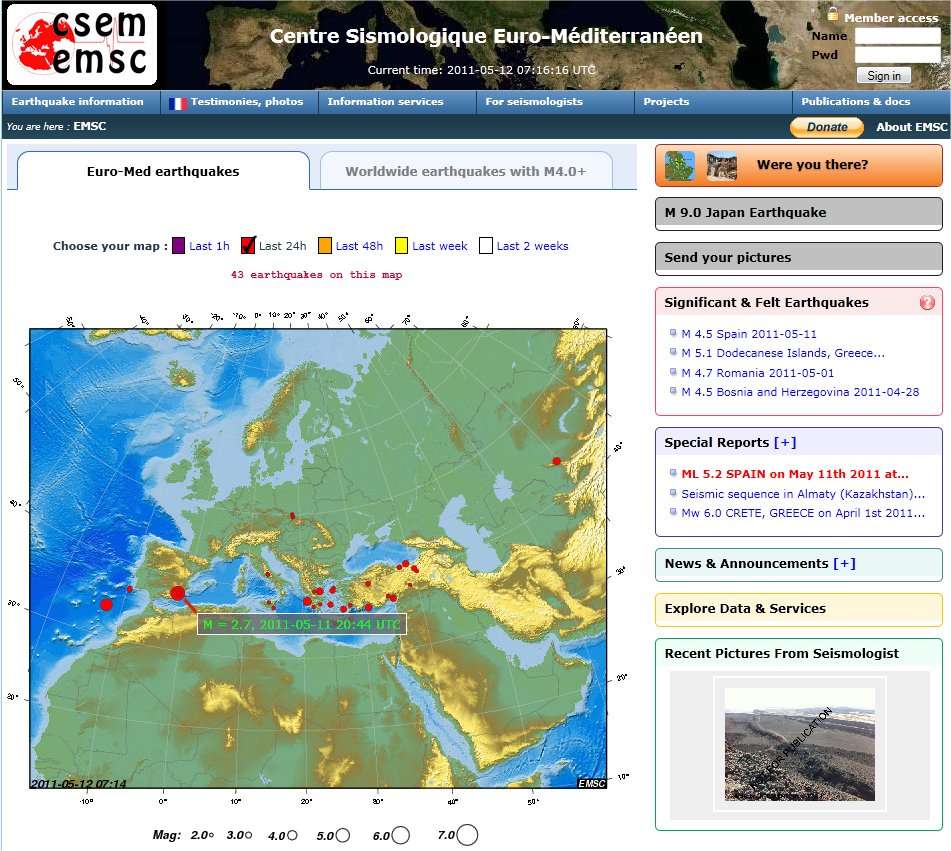Click the CSEM EMSC logo

pyautogui.click(x=82, y=45)
